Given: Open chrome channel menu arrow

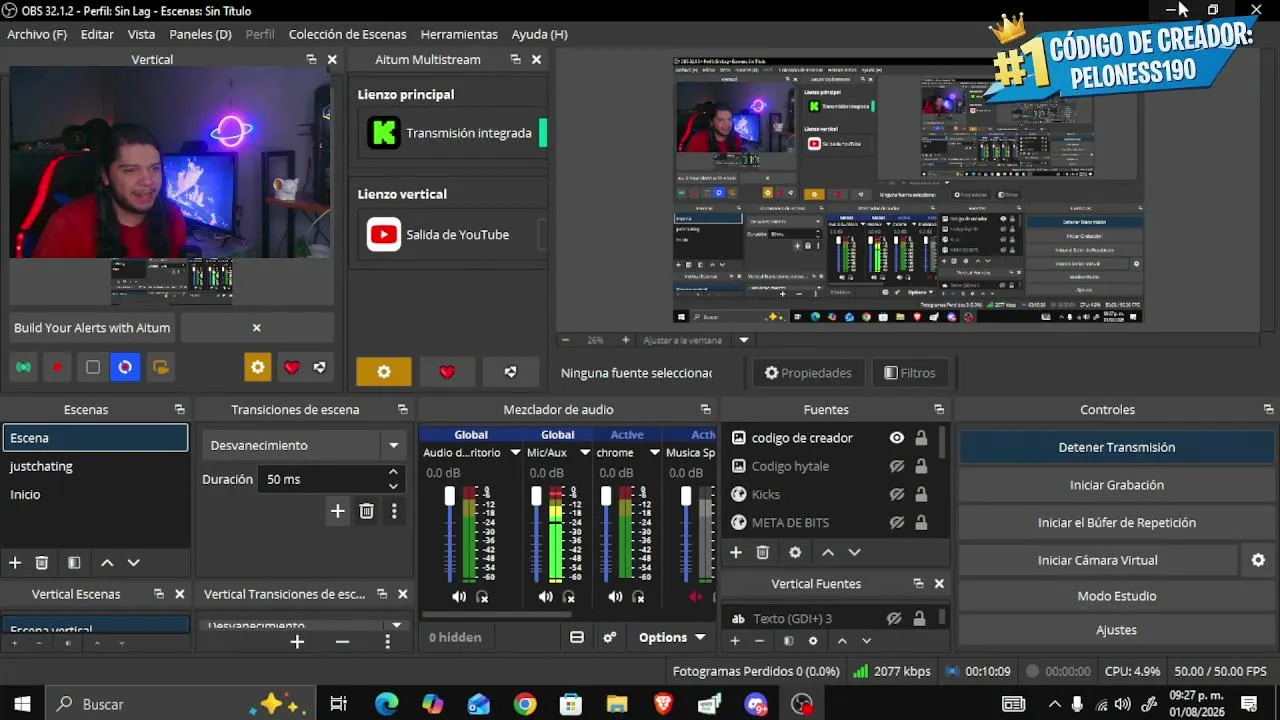Looking at the screenshot, I should 654,453.
